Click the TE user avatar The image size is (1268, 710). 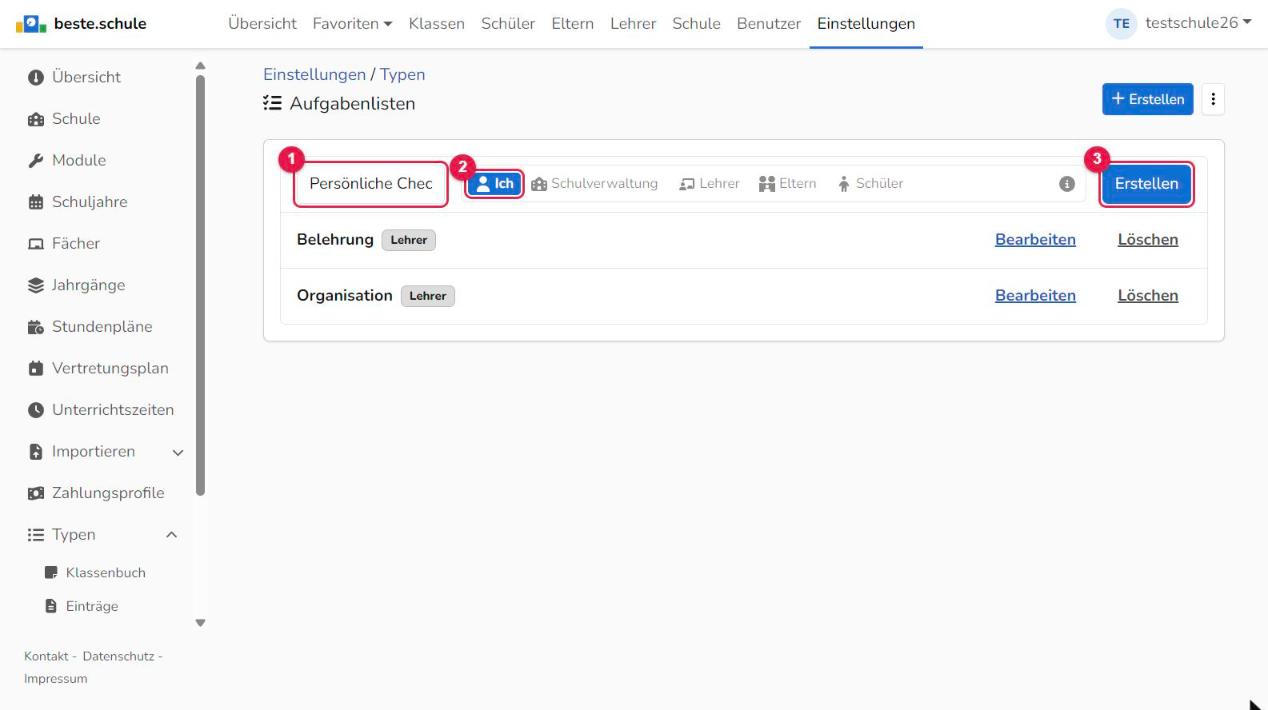(1121, 24)
